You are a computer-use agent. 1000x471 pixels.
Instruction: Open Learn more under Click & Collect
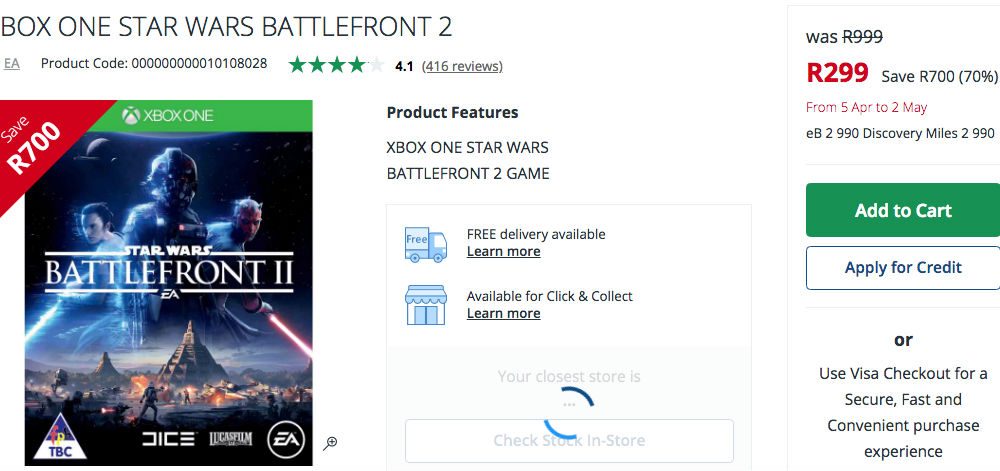[503, 313]
